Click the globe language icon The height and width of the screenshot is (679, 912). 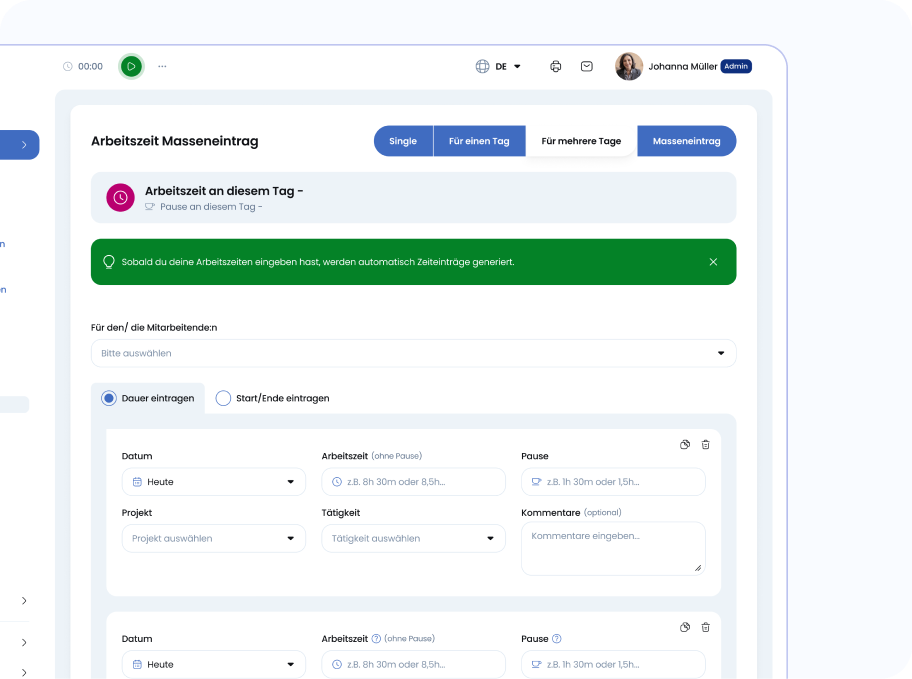482,66
